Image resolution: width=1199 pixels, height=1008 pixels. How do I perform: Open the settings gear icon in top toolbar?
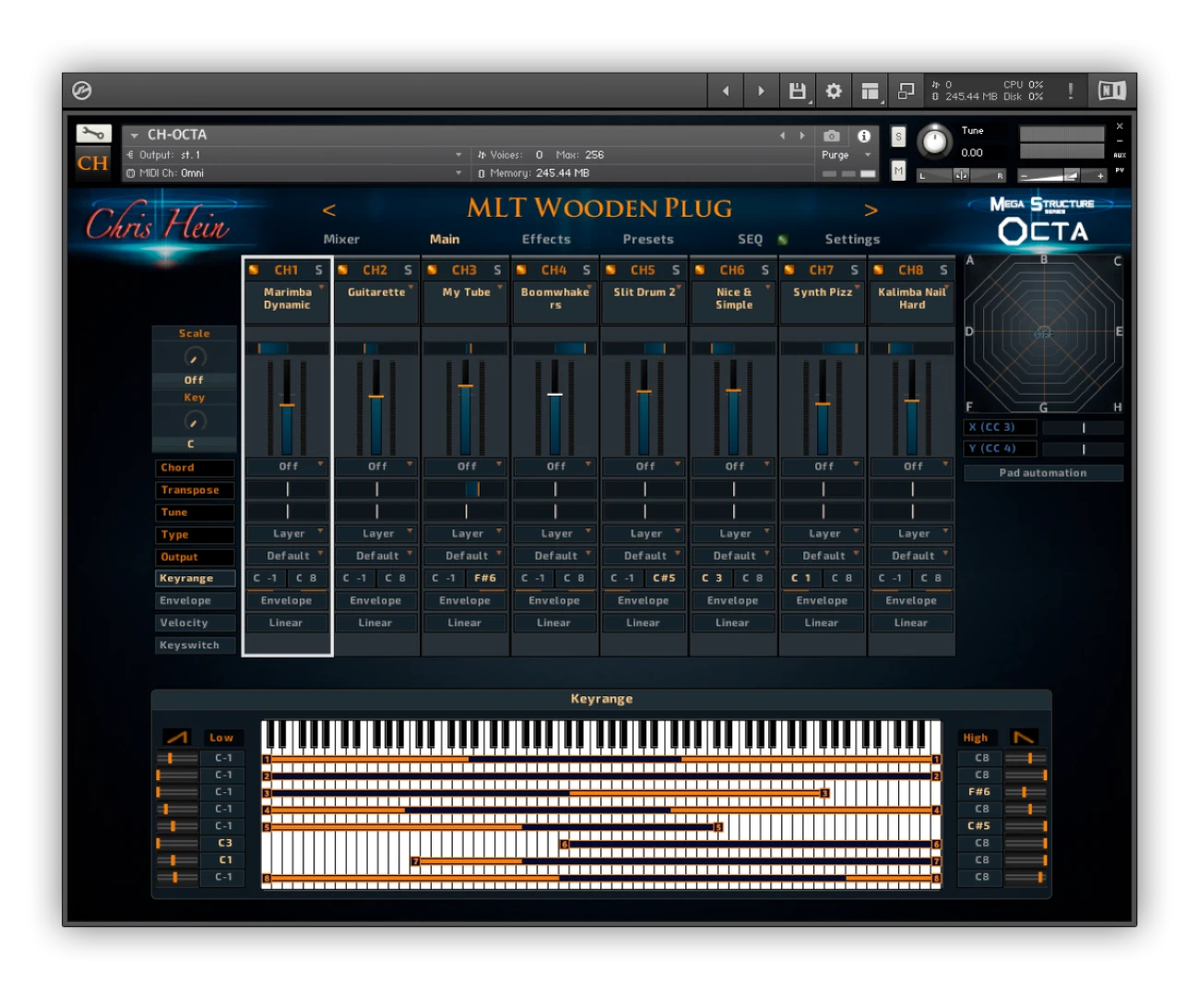point(834,90)
